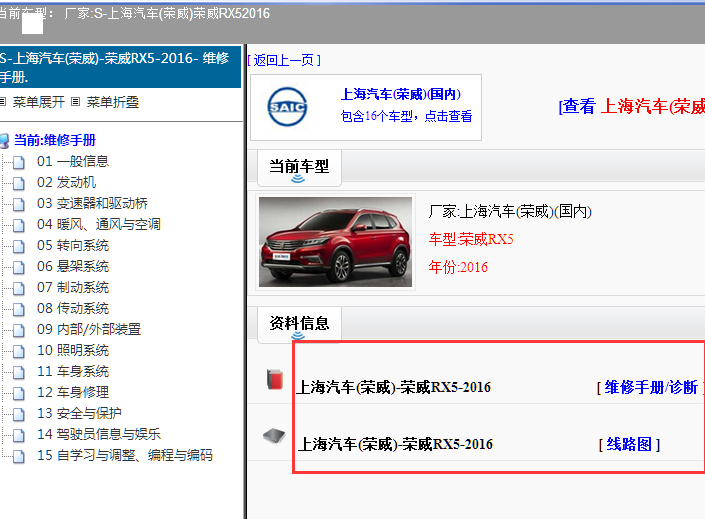
Task: Open chapter 05 转向系统
Action: 73,245
